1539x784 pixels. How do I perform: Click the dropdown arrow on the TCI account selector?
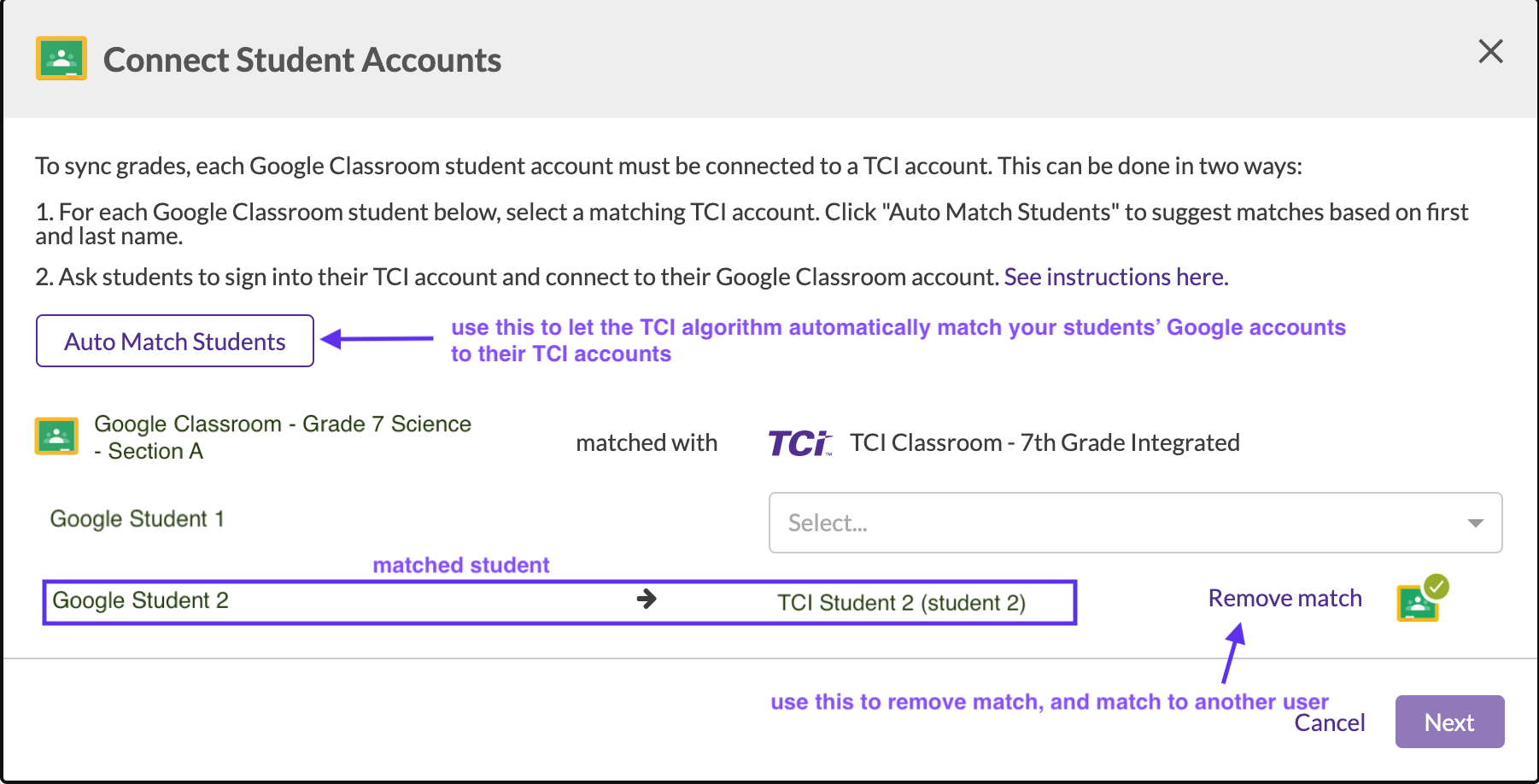pyautogui.click(x=1476, y=522)
